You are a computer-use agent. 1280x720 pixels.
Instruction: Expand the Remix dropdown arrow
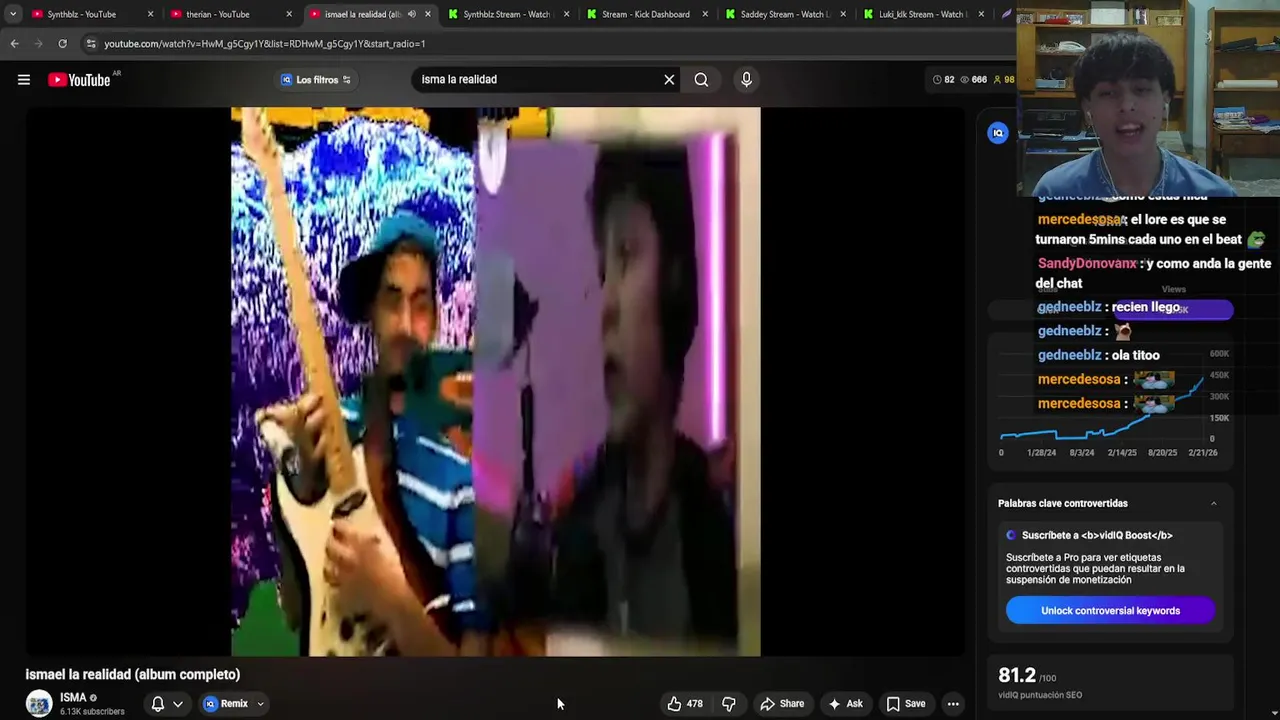pyautogui.click(x=260, y=704)
